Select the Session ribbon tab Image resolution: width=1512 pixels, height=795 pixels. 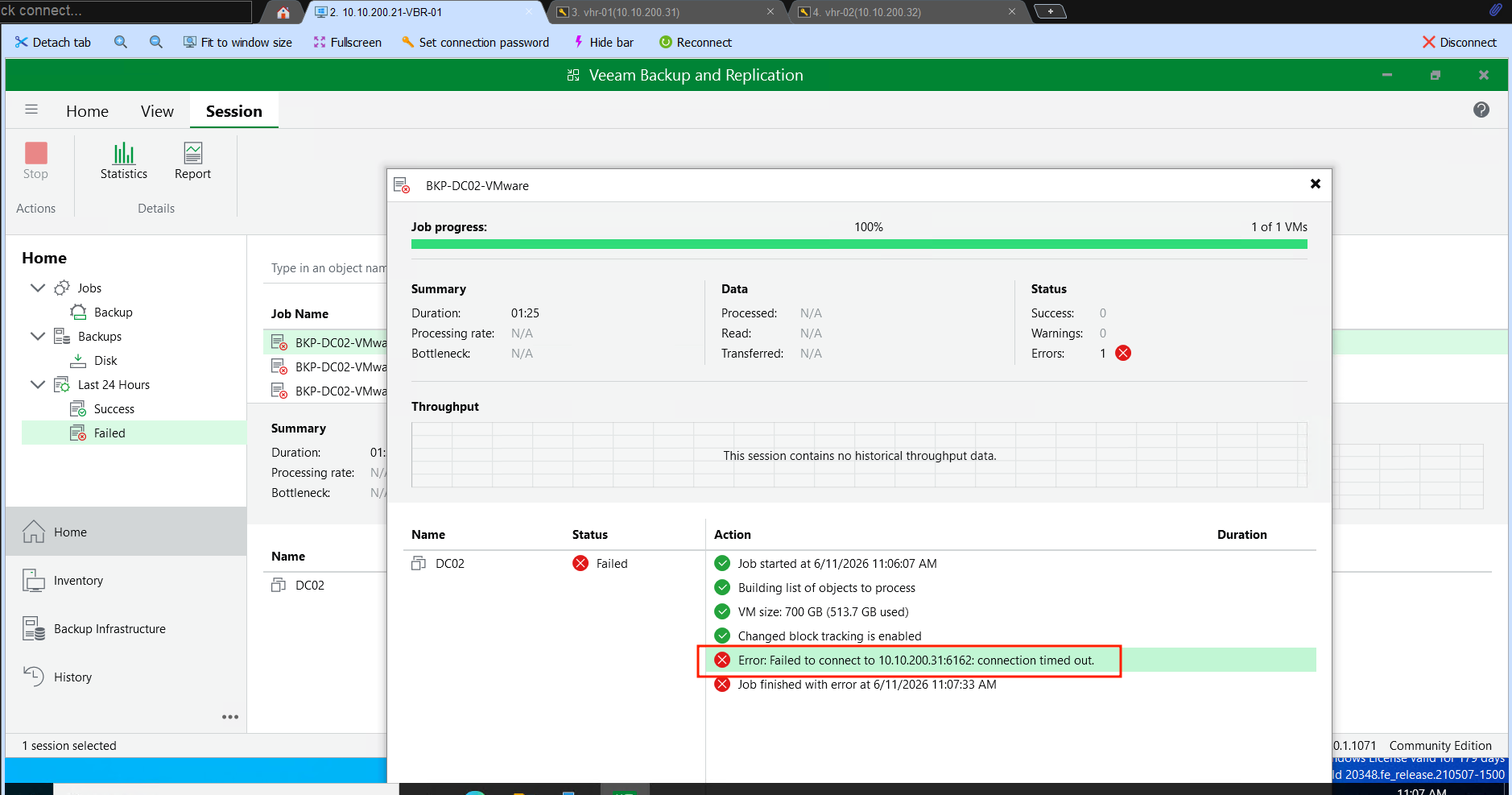pos(234,111)
